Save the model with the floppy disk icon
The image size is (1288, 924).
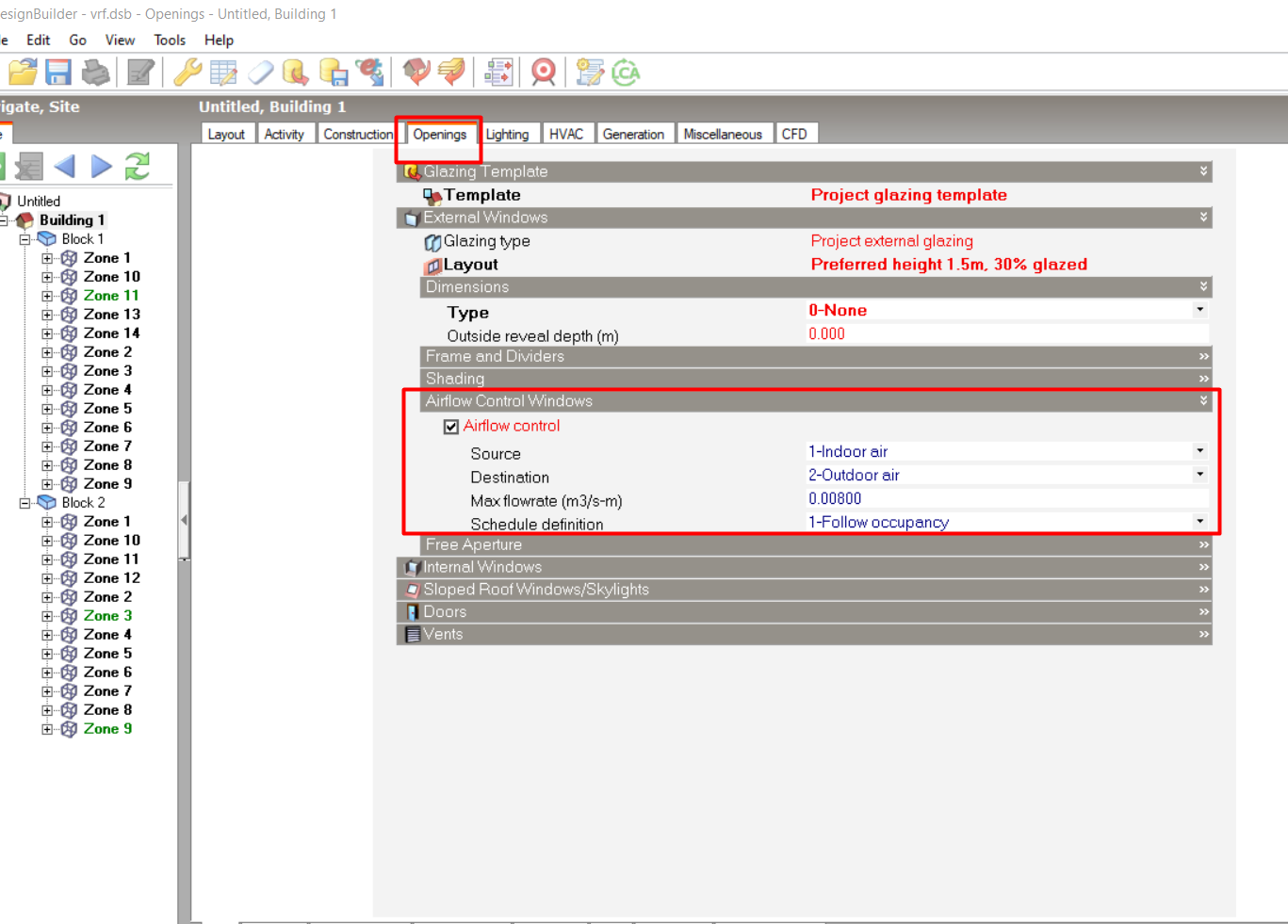point(58,73)
